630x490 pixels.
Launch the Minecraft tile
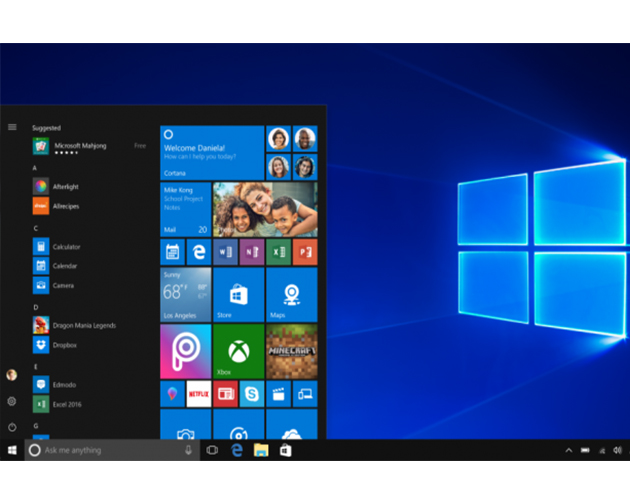click(x=292, y=351)
